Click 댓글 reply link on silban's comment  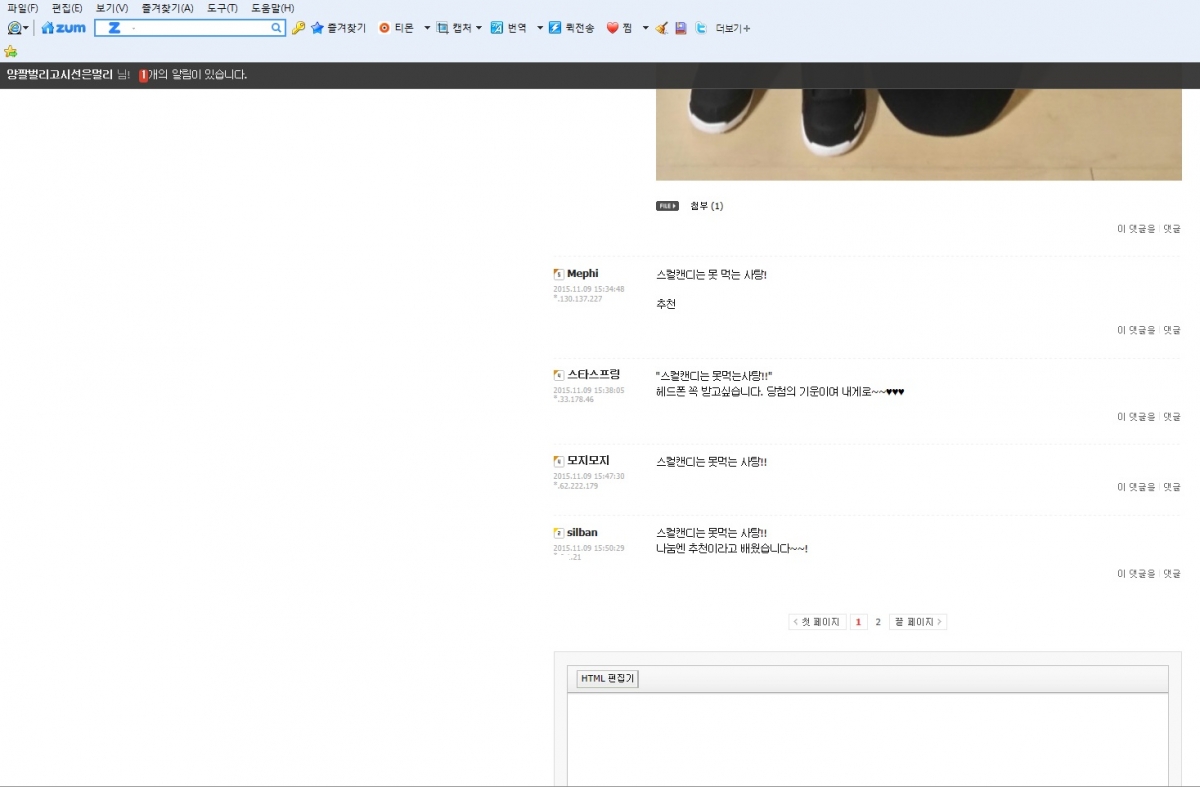(1171, 574)
